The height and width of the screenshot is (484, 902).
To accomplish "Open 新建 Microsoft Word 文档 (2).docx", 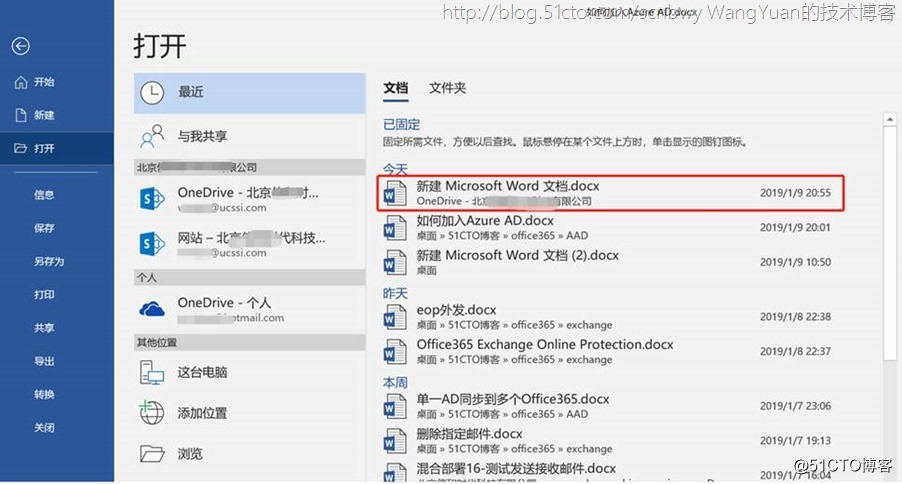I will (x=610, y=262).
